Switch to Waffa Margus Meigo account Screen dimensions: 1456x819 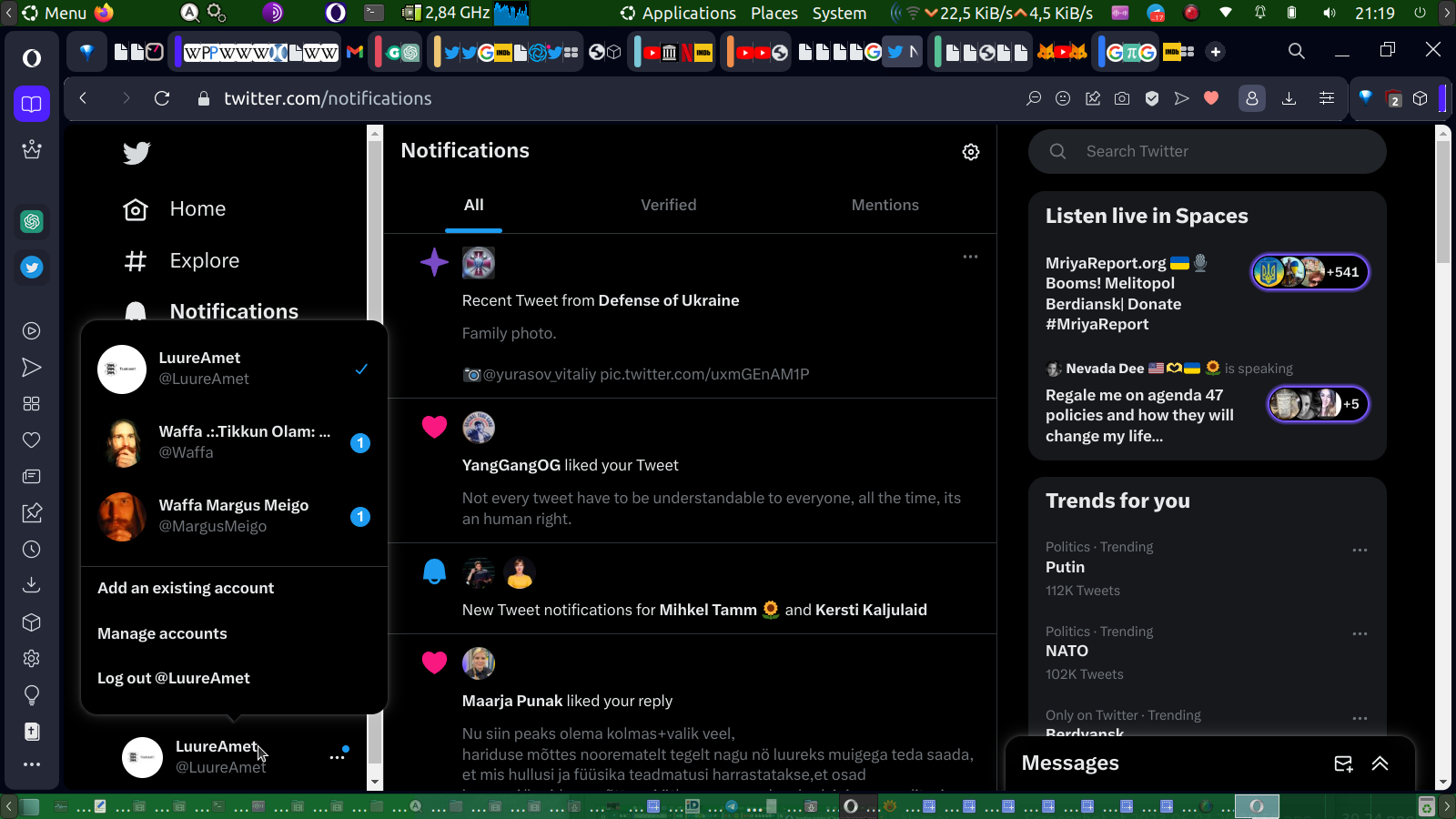click(234, 516)
